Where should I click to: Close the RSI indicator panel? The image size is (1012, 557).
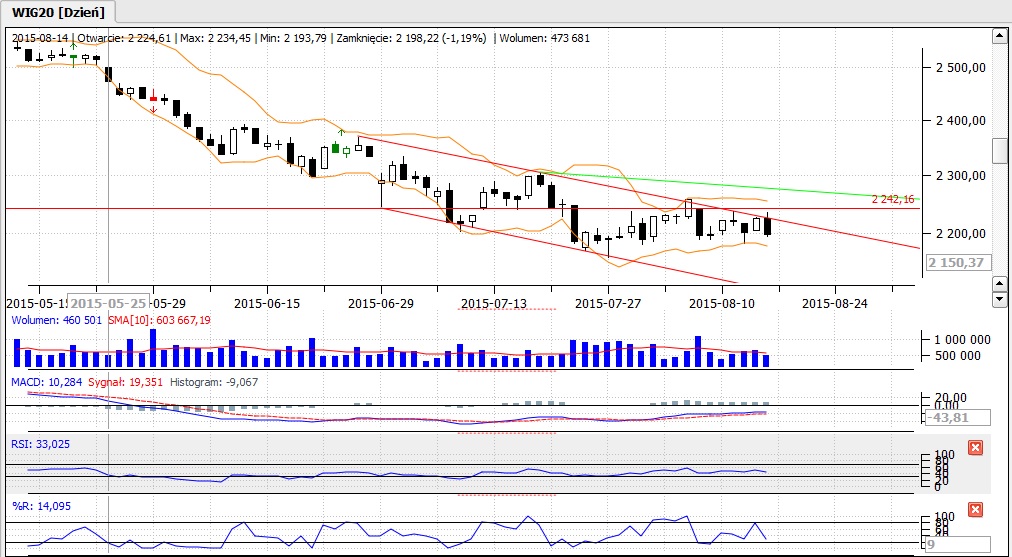(975, 448)
